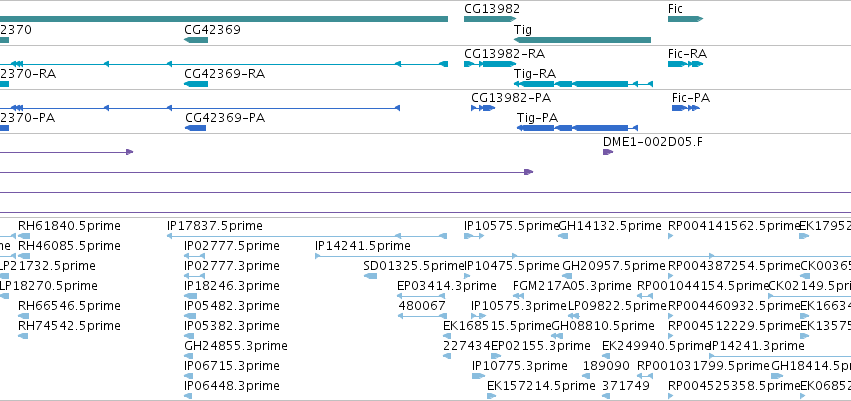851x401 pixels.
Task: Click transcript label CG42369-RA
Action: [x=224, y=73]
